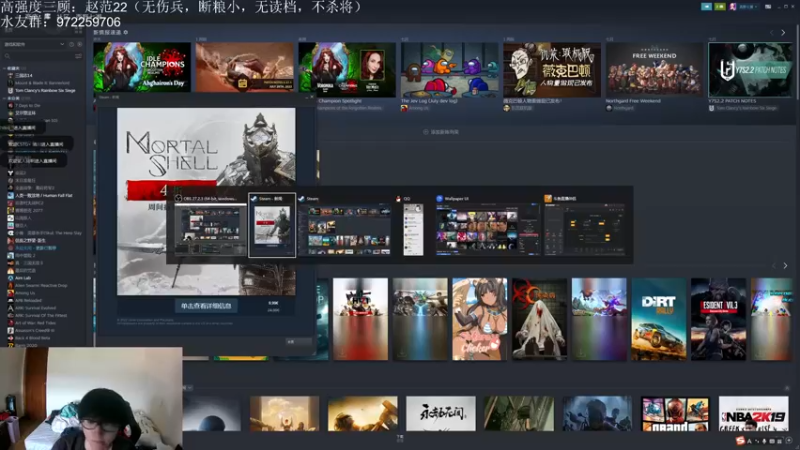The image size is (800, 450).
Task: Open the Y7S2.2 Patch Notes news card
Action: coord(750,70)
